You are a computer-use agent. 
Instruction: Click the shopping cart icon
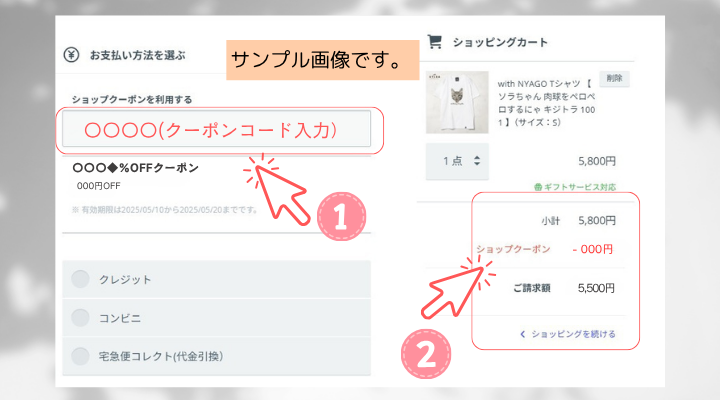point(434,42)
